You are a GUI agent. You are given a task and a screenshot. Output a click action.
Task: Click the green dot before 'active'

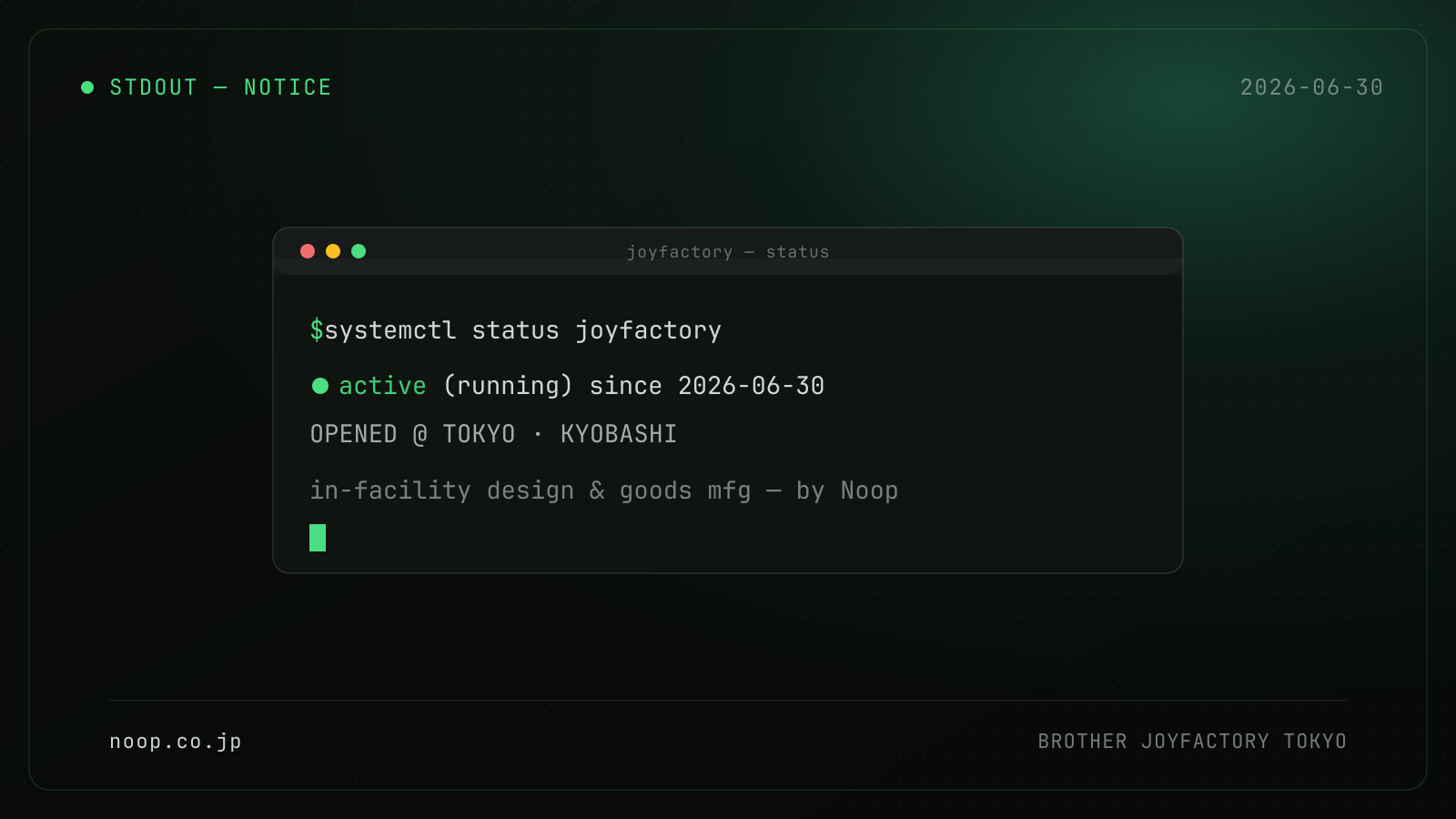320,386
